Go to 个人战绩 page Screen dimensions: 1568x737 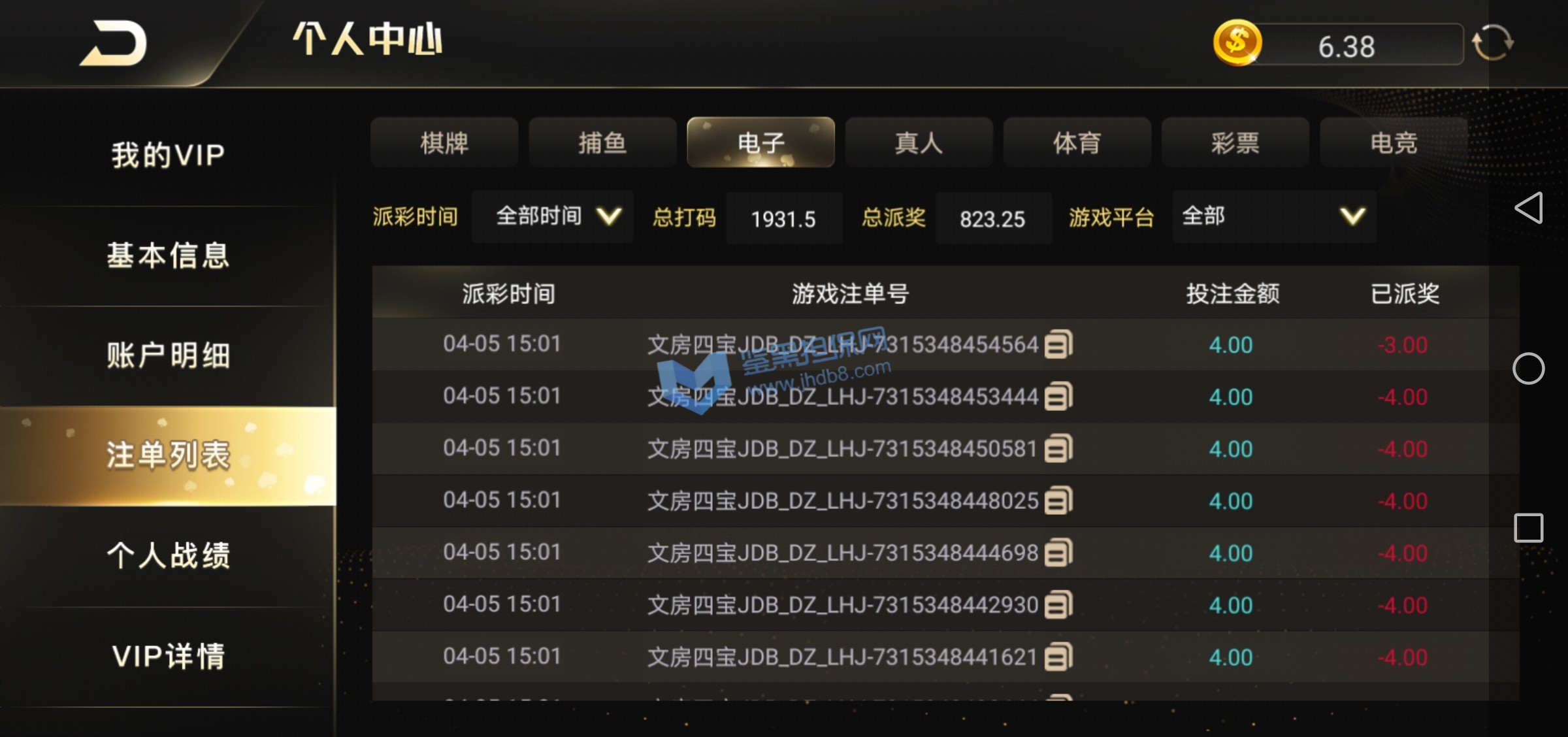pyautogui.click(x=168, y=556)
